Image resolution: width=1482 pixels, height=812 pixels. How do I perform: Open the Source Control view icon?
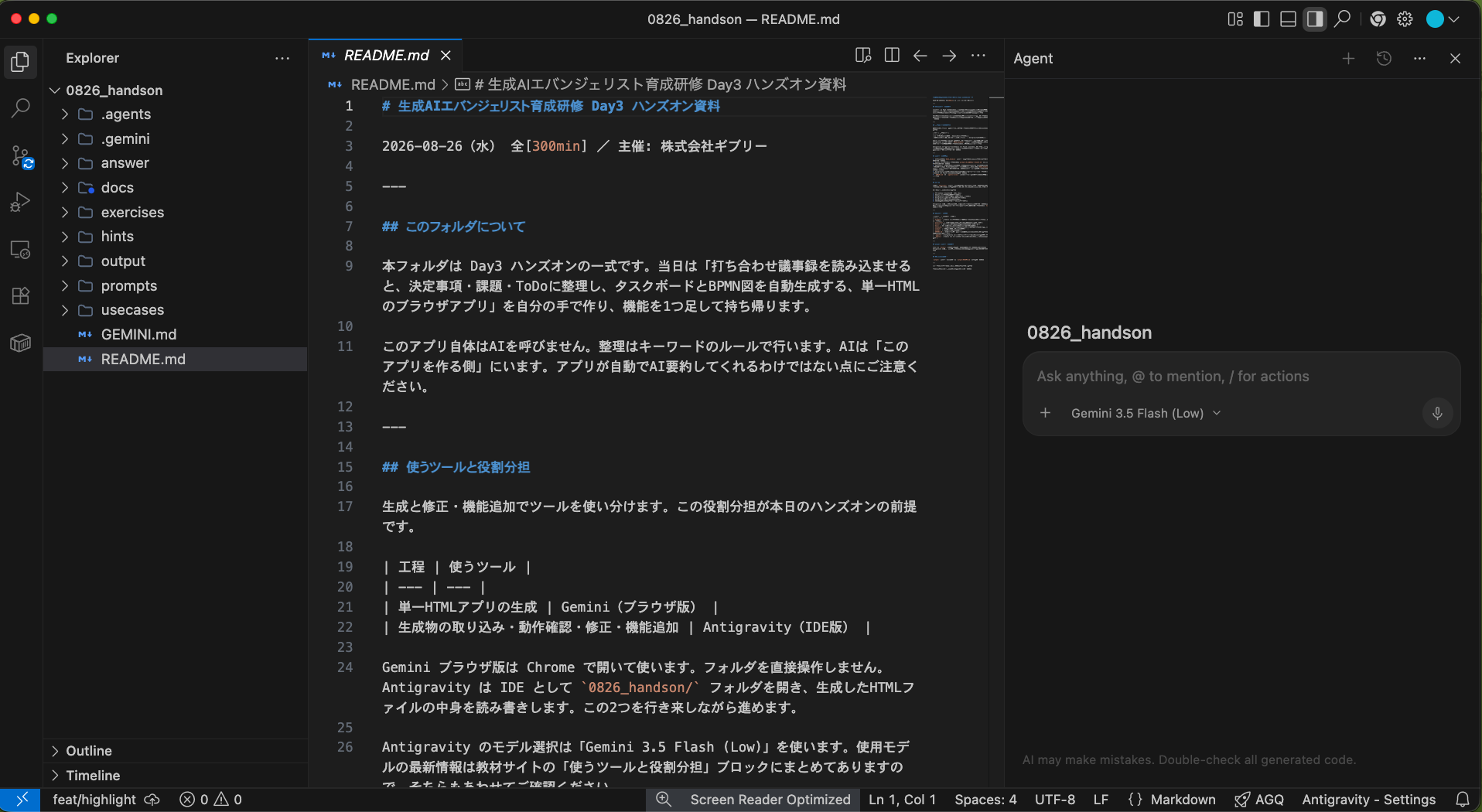coord(21,156)
